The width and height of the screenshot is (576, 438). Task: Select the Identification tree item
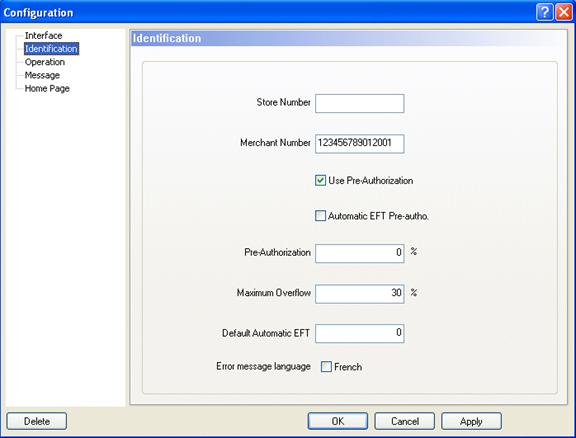click(x=51, y=49)
